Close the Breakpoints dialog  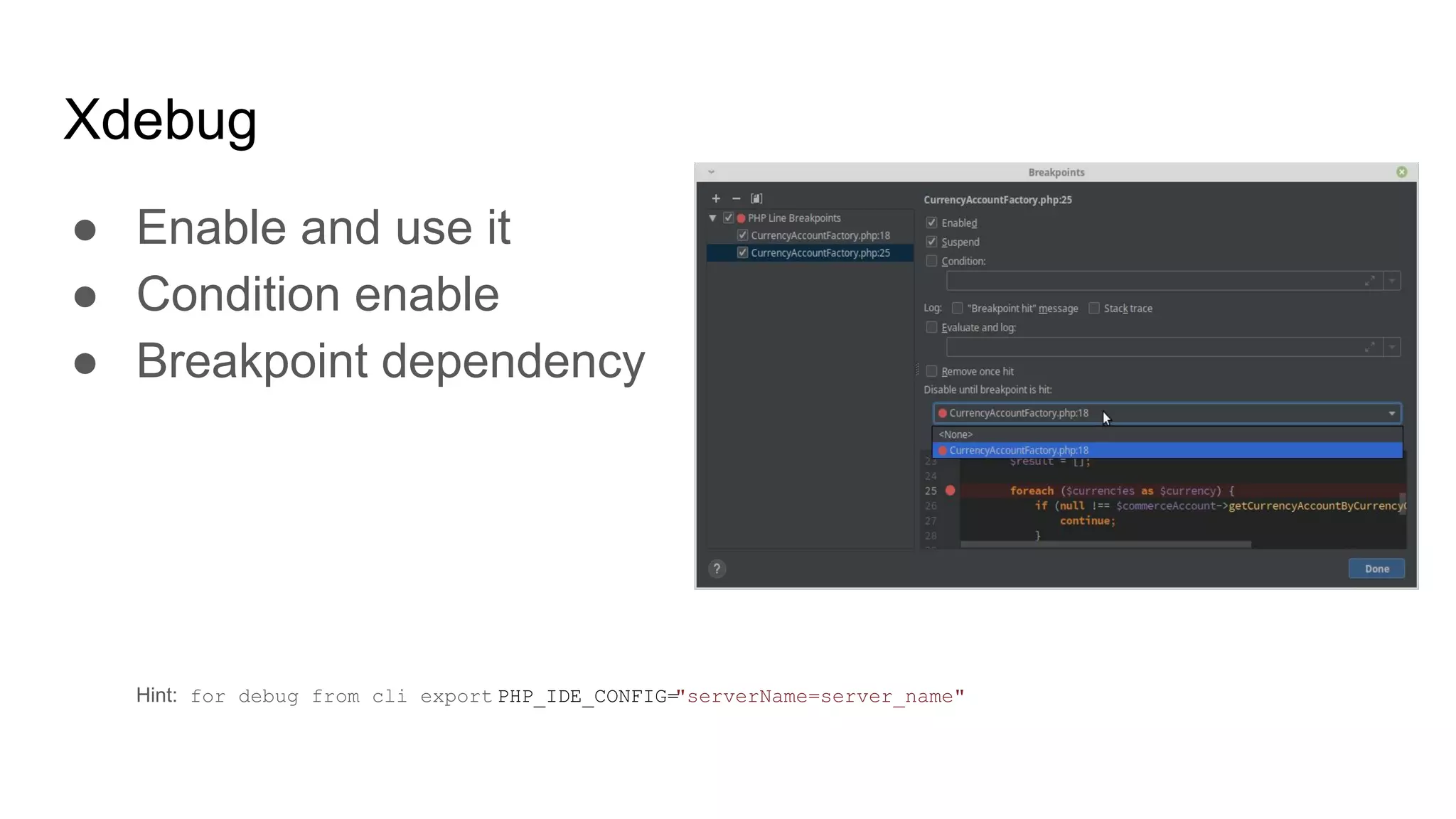[x=1401, y=172]
